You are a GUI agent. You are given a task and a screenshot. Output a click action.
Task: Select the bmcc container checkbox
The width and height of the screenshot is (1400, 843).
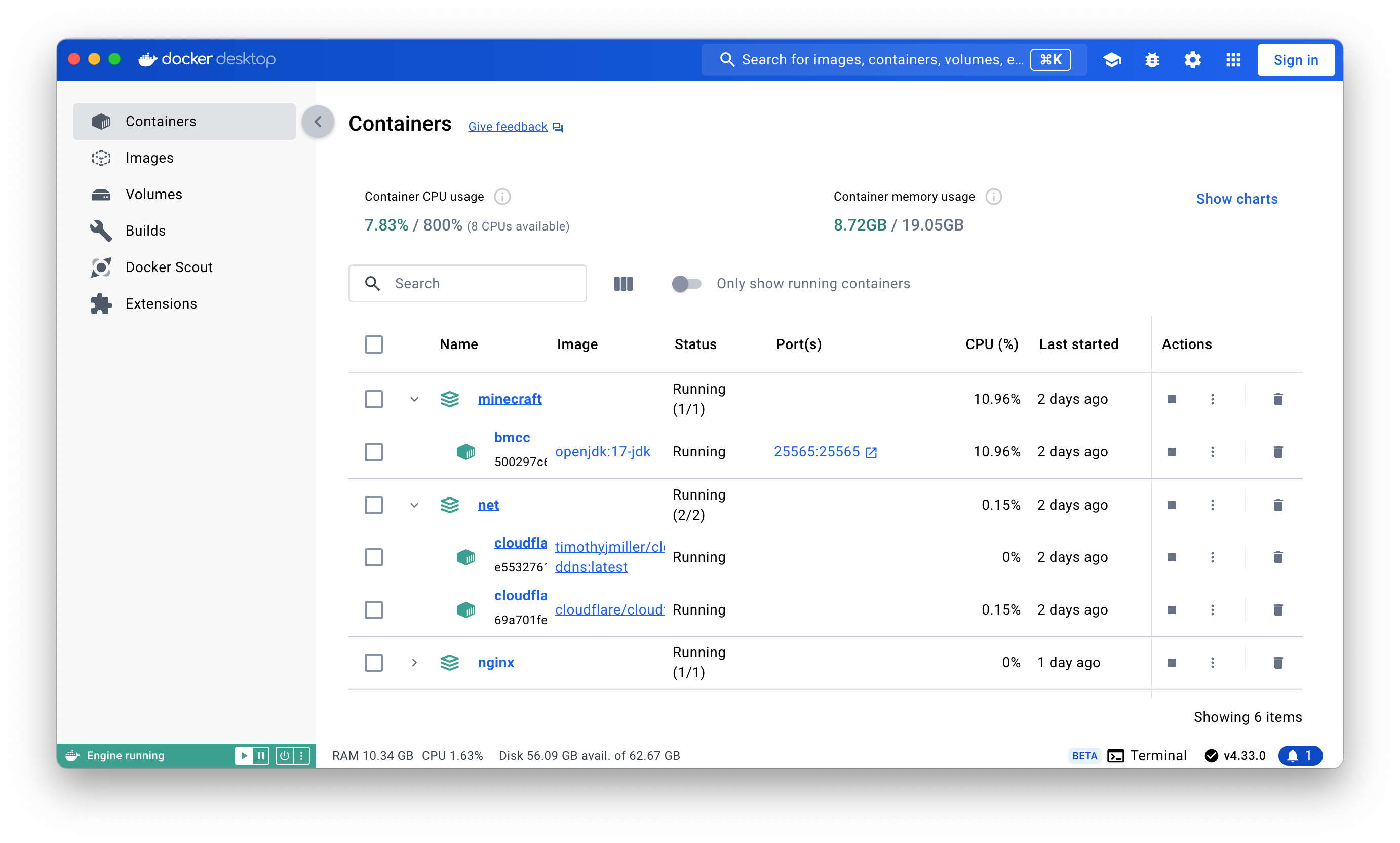[x=373, y=451]
